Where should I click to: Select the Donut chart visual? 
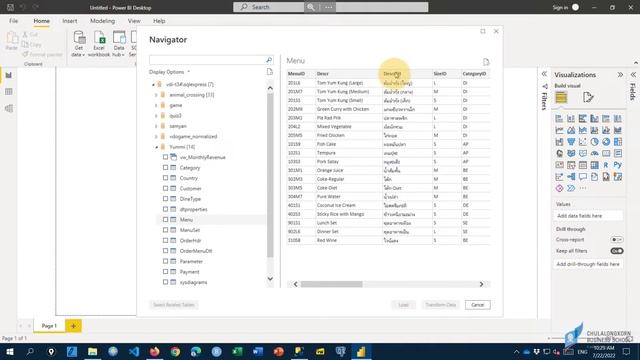[606, 142]
